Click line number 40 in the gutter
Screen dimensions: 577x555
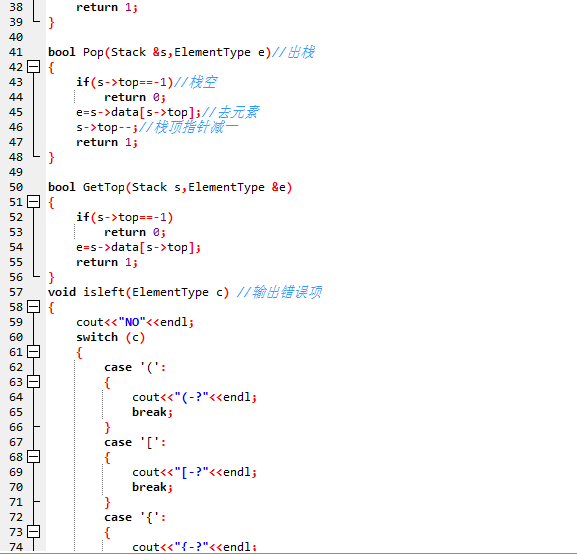(16, 37)
